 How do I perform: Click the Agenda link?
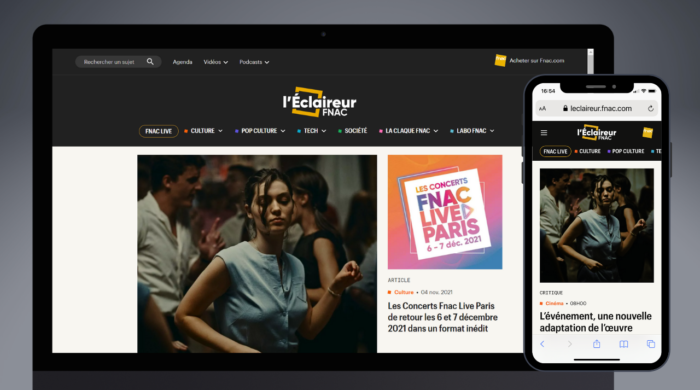[x=183, y=62]
